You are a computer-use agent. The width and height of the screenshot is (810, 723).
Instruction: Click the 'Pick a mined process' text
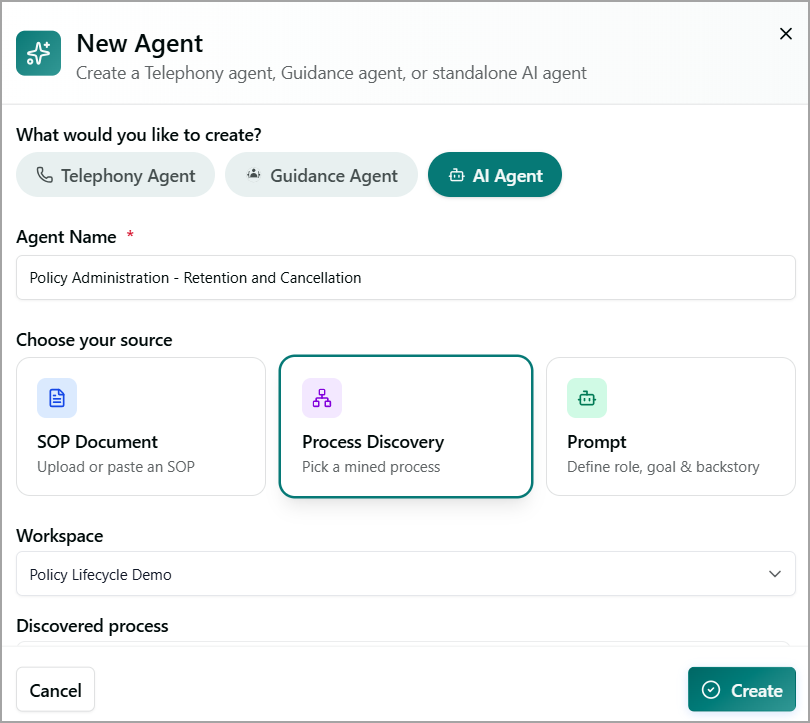point(371,467)
